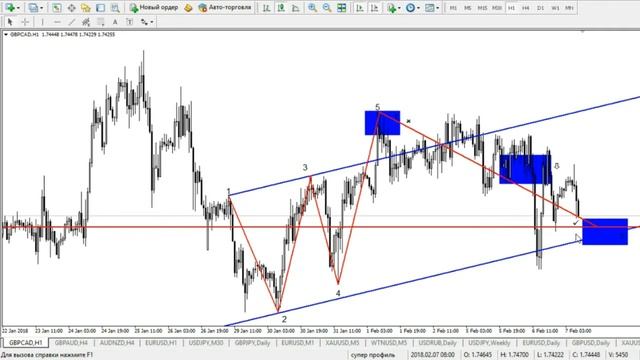This screenshot has width=640, height=360.
Task: Select the crosshair tool
Action: [x=25, y=22]
